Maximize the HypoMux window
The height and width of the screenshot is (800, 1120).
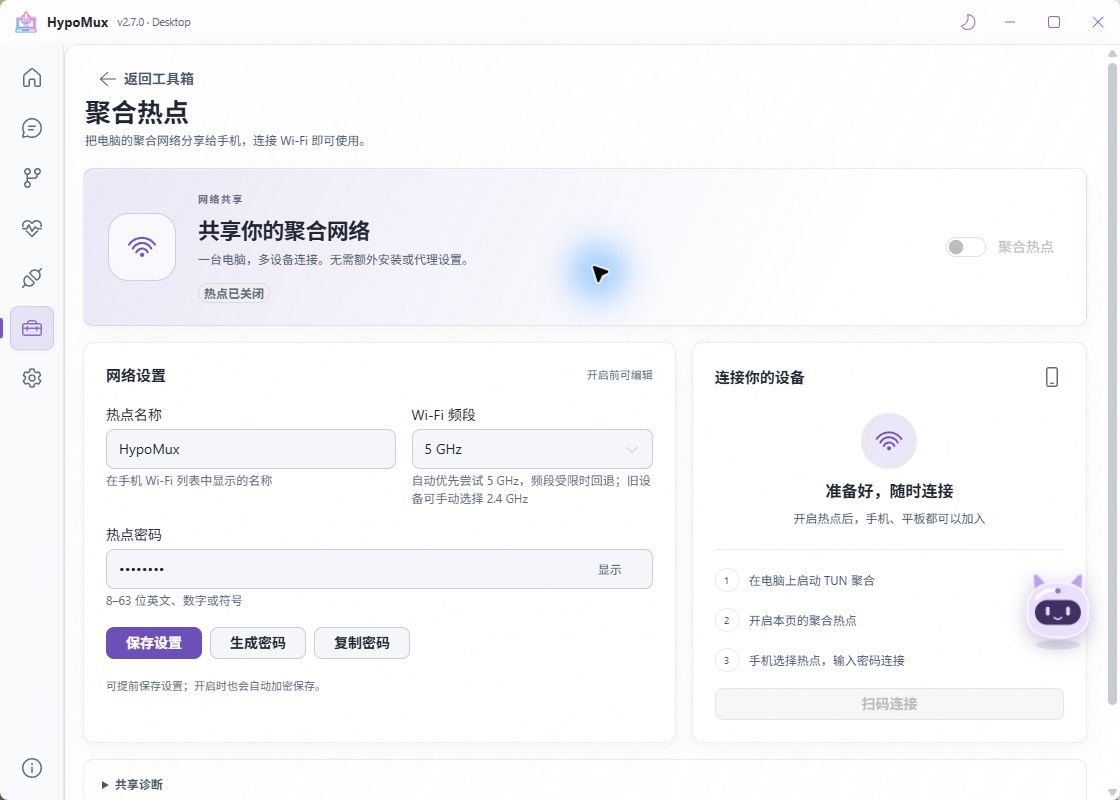pyautogui.click(x=1054, y=22)
